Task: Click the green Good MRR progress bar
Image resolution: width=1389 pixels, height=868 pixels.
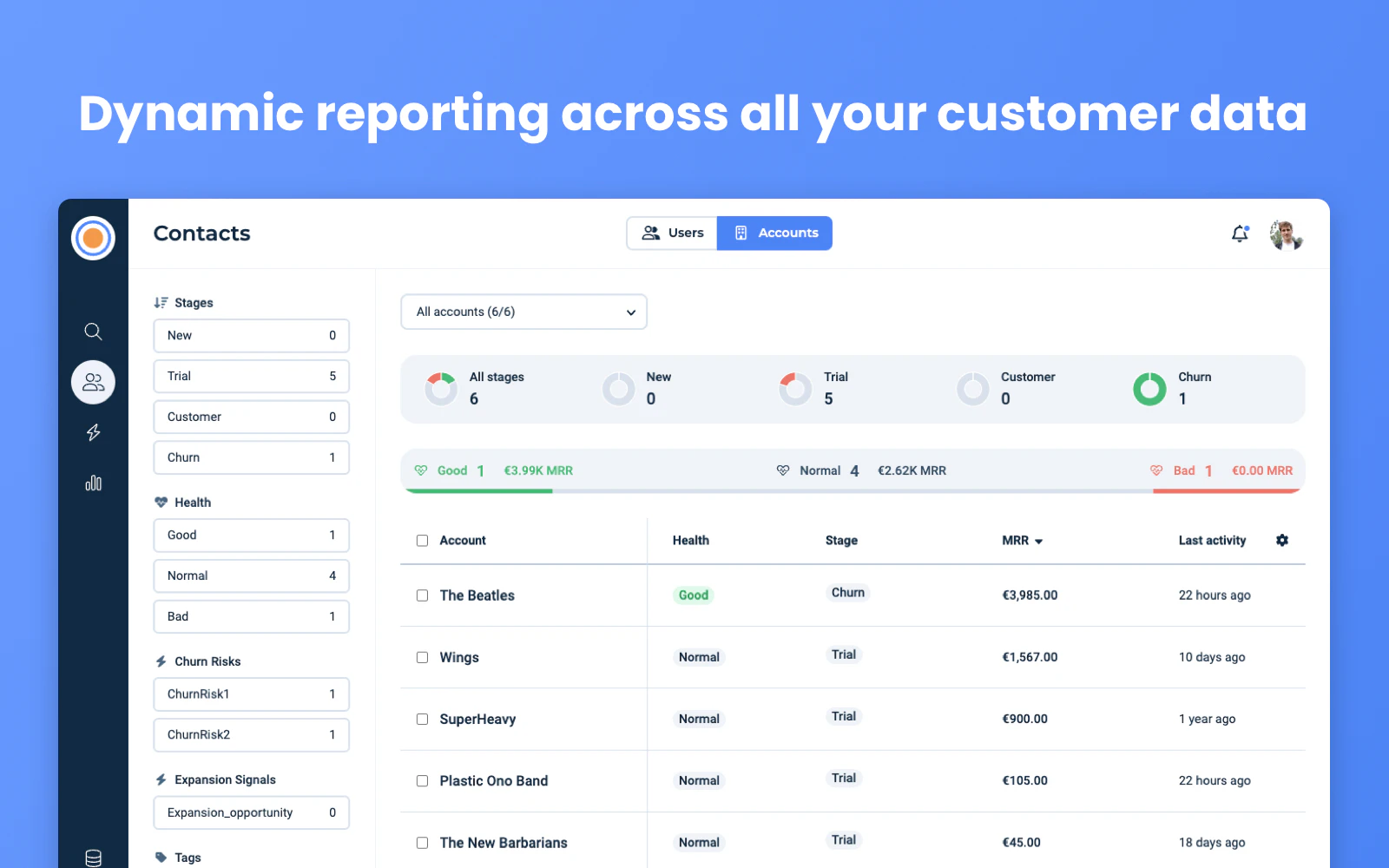Action: [477, 491]
